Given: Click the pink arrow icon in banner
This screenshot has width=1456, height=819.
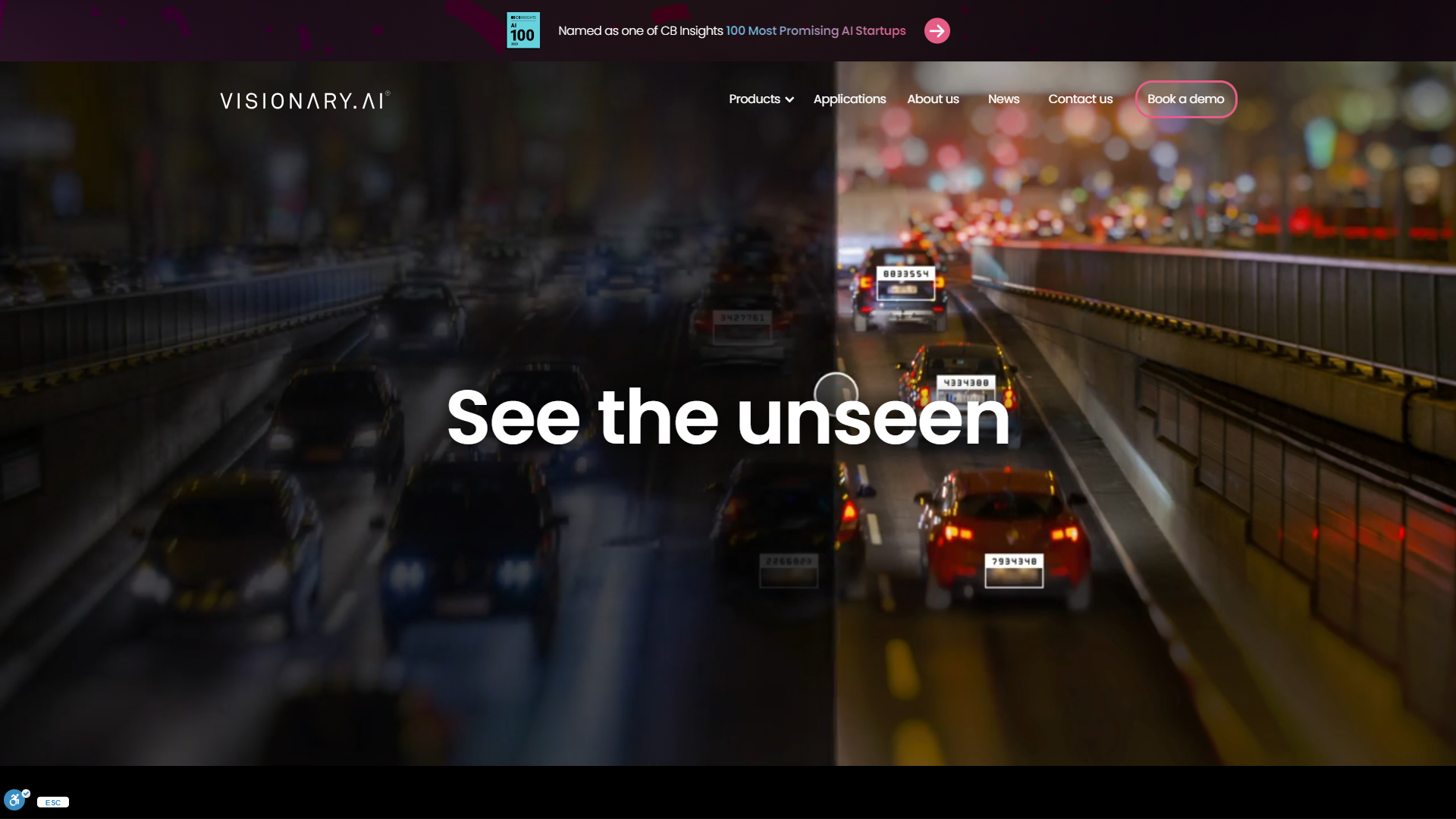Looking at the screenshot, I should coord(937,31).
